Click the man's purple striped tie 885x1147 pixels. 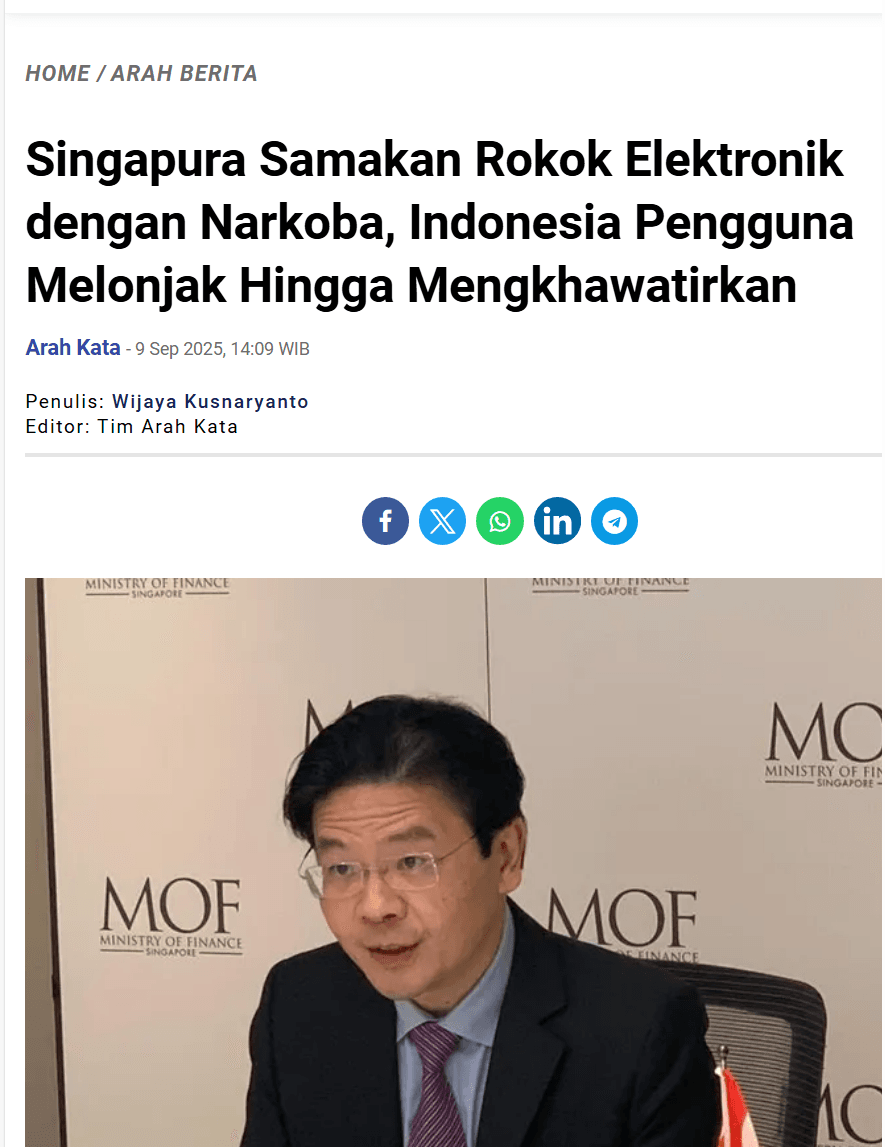pyautogui.click(x=436, y=1085)
